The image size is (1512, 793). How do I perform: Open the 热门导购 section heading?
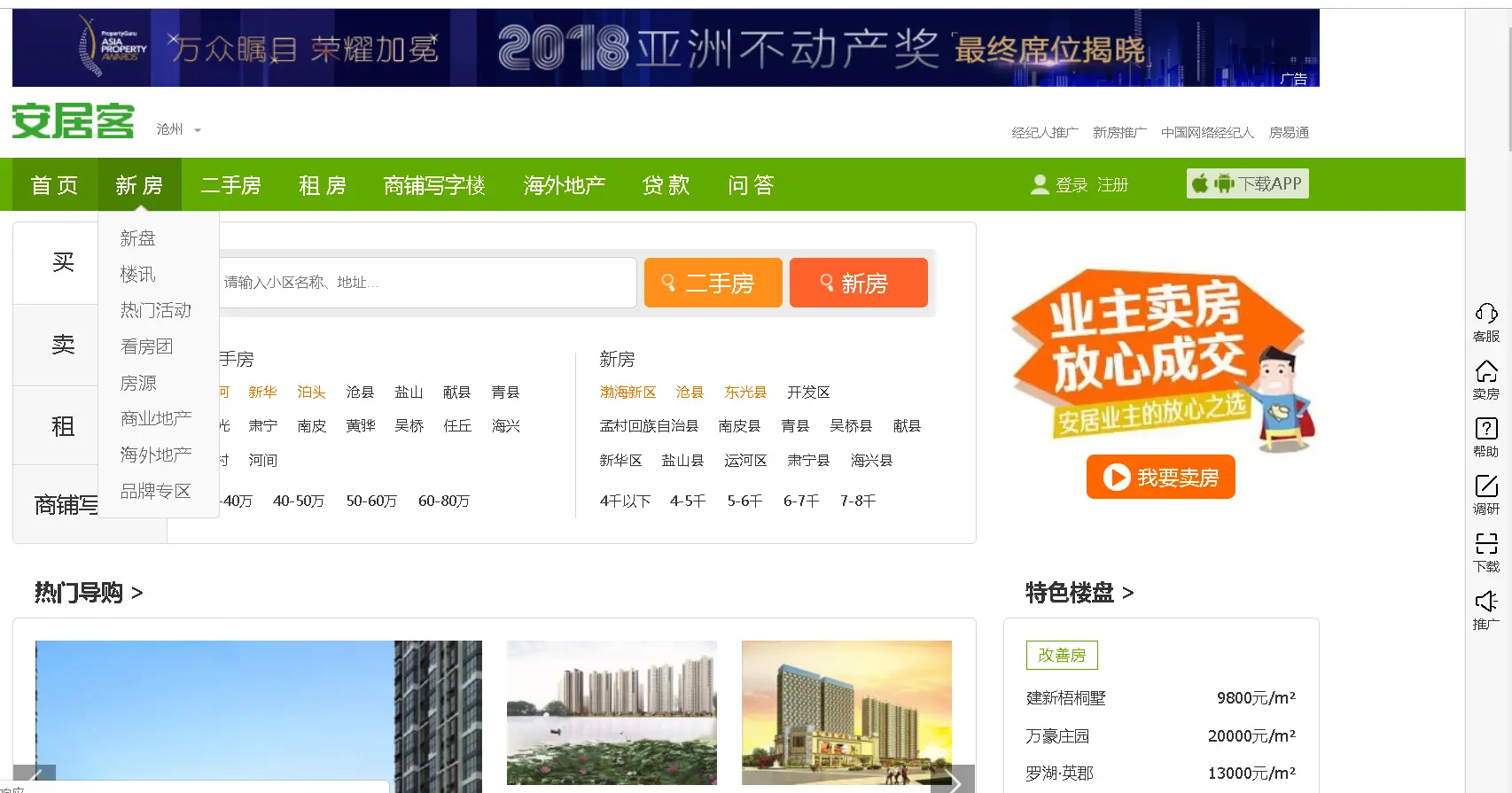89,593
